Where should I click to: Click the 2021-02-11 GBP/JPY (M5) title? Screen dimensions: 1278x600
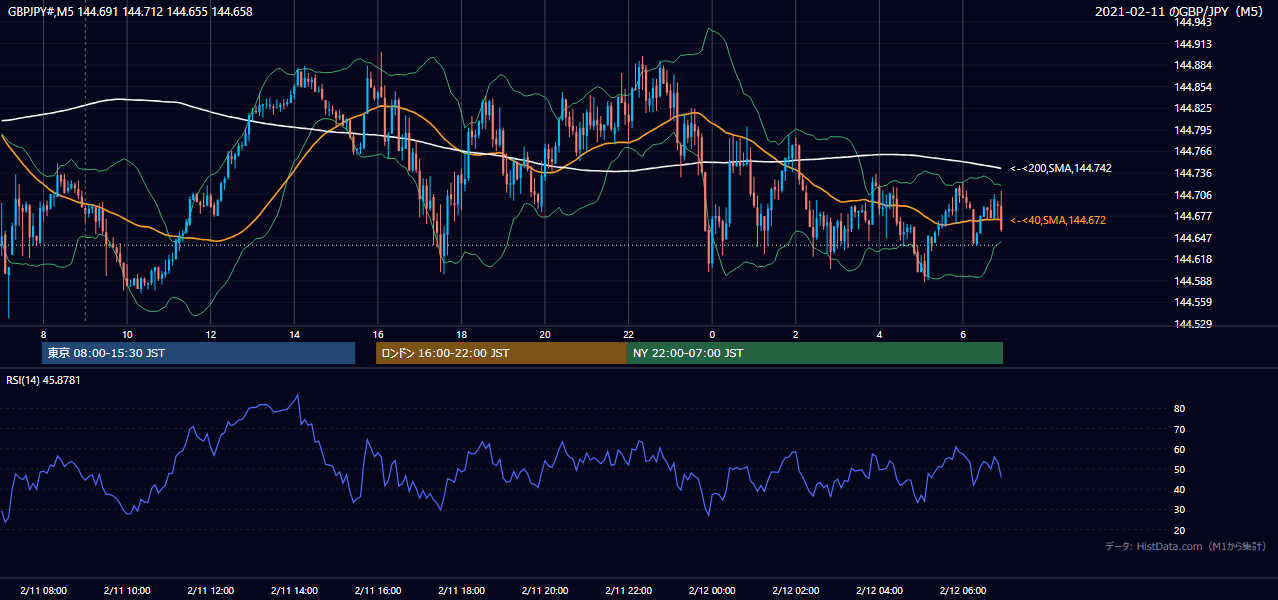point(1181,12)
